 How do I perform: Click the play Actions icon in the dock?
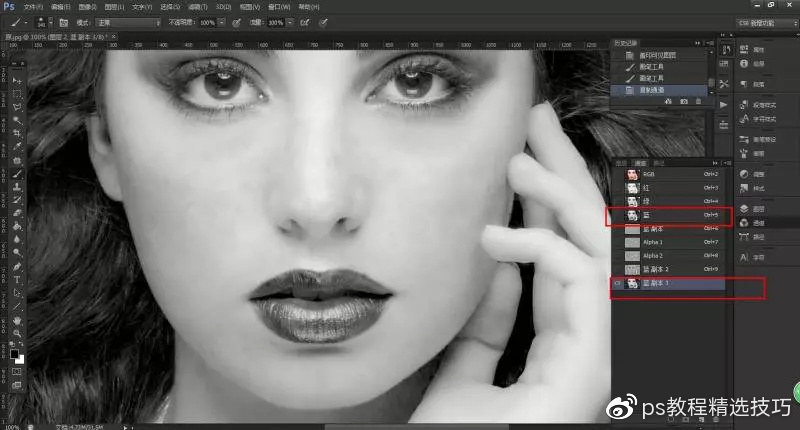click(723, 104)
